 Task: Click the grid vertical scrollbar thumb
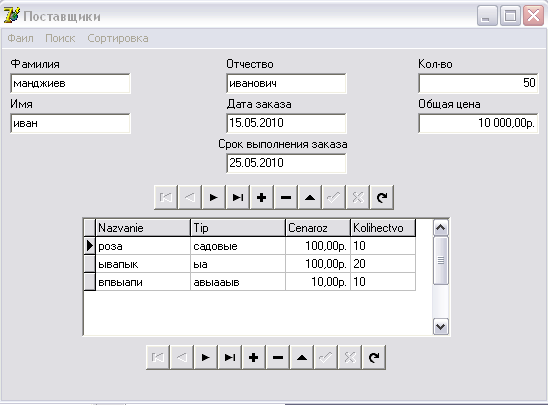[441, 261]
